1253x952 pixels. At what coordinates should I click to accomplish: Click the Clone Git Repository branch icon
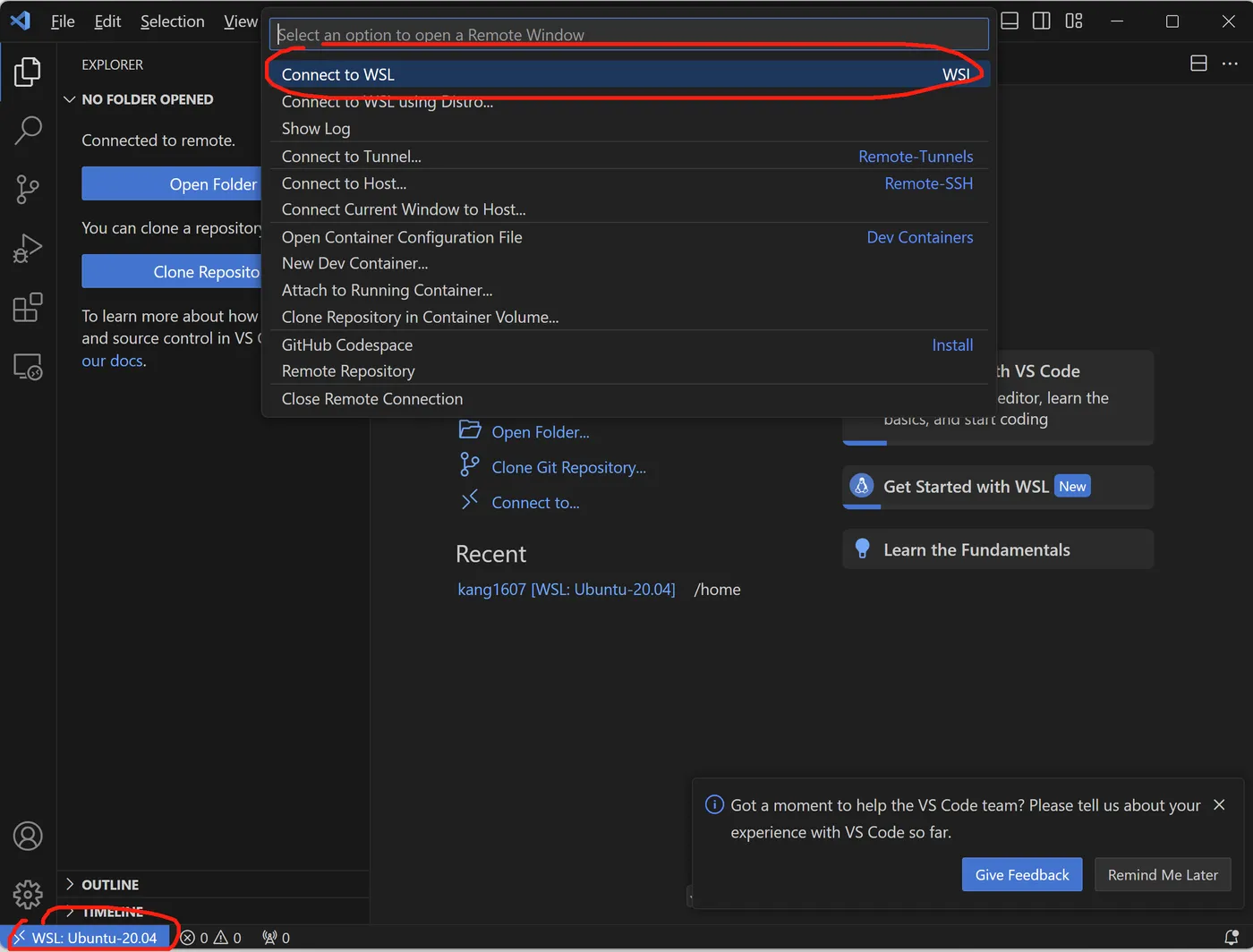tap(470, 464)
